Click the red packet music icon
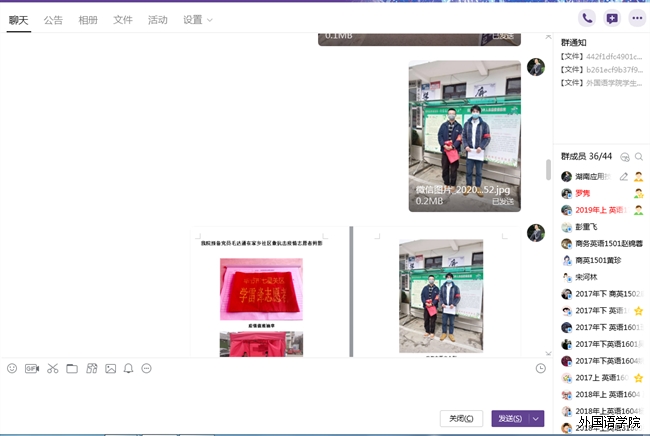The image size is (650, 436). [x=92, y=368]
